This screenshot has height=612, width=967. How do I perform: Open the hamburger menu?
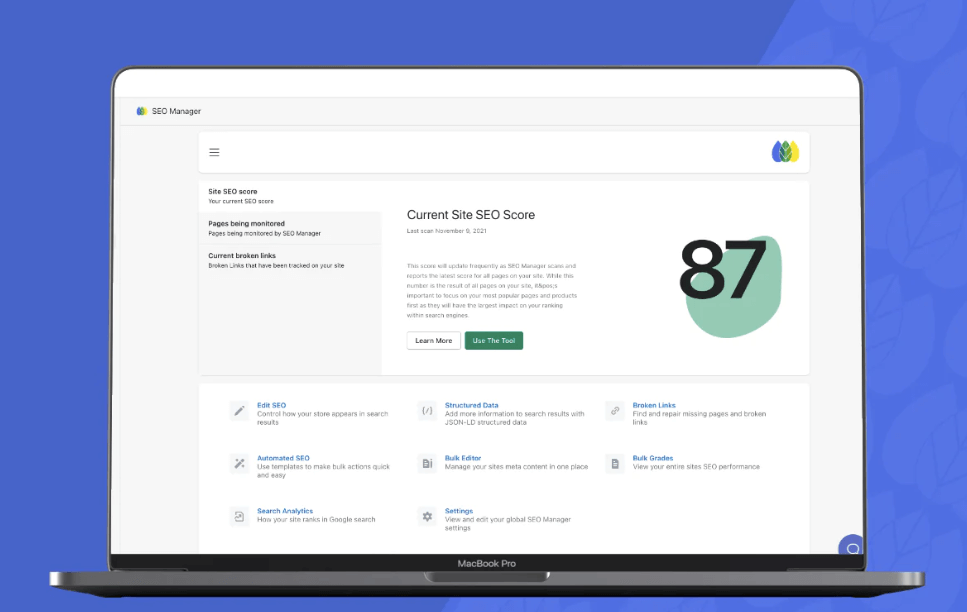click(214, 152)
